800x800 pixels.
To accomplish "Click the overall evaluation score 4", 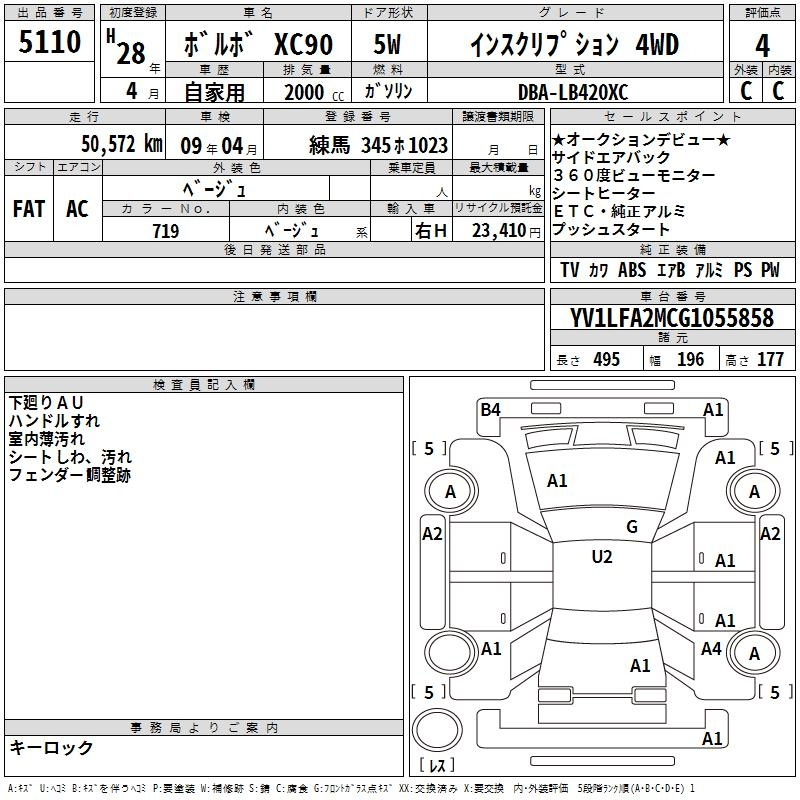I will [x=762, y=46].
